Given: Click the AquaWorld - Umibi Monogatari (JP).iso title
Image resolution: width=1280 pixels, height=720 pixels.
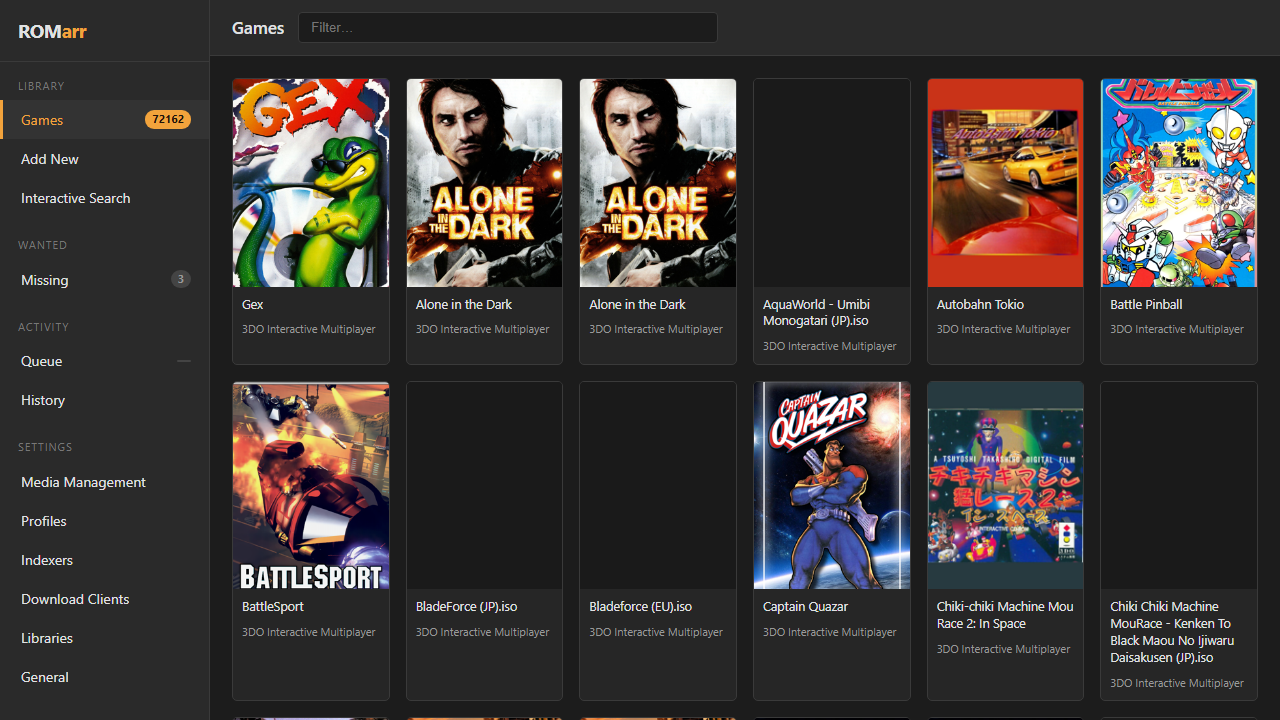Looking at the screenshot, I should pyautogui.click(x=816, y=312).
